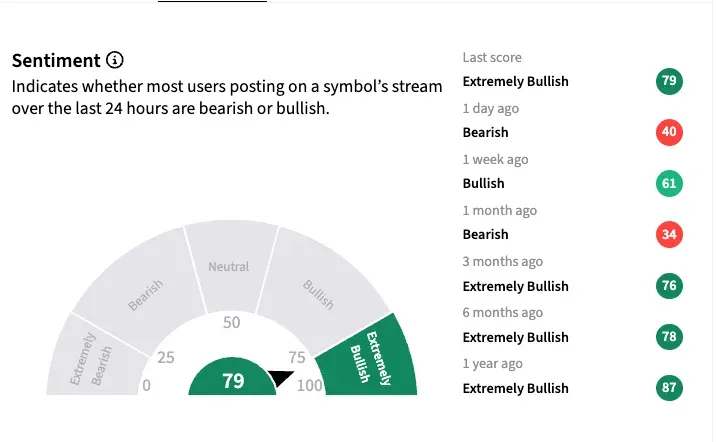Click the central 79 gauge score
Image resolution: width=716 pixels, height=442 pixels.
233,381
